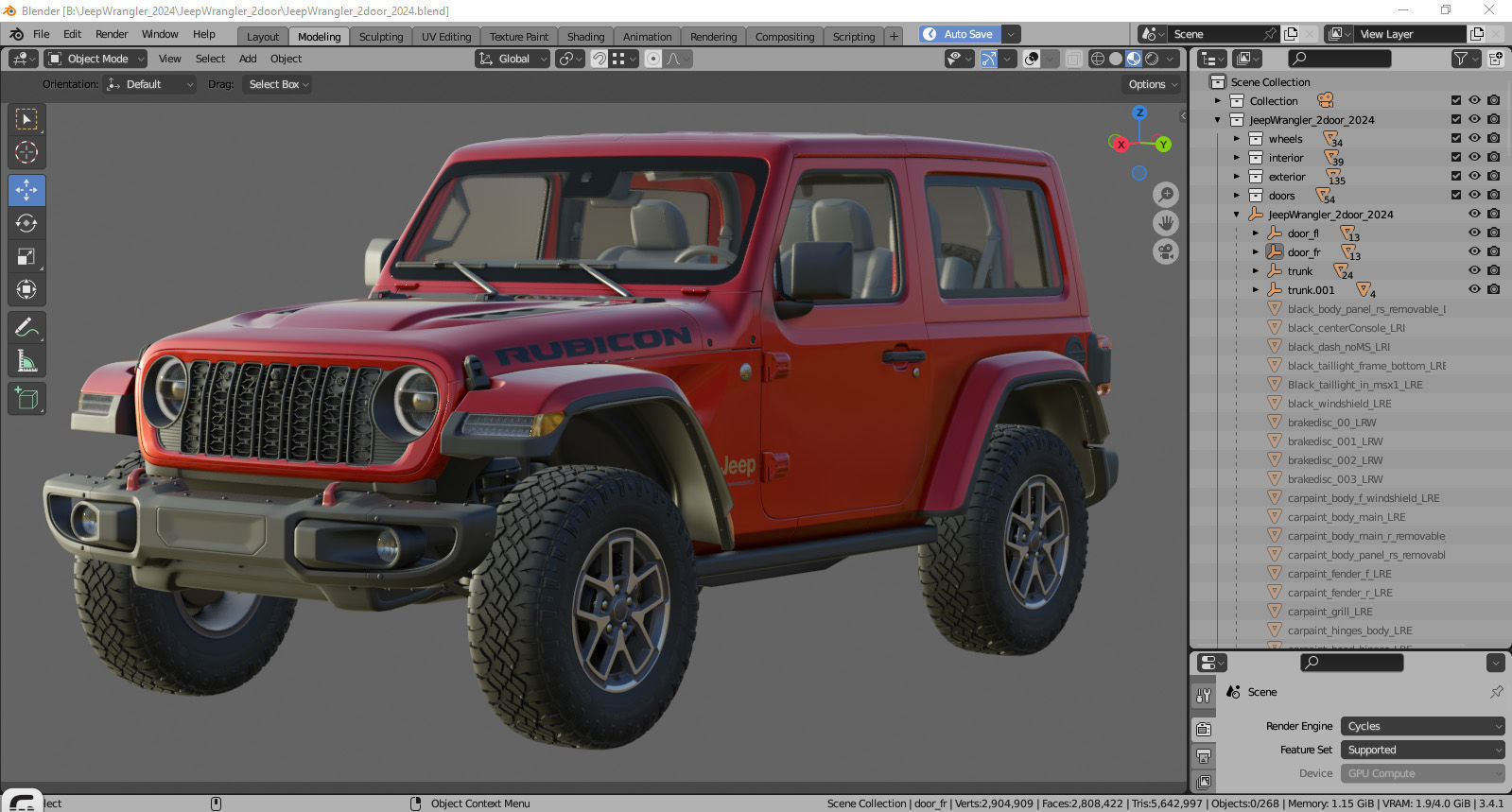Select the Add Cube tool

tap(26, 399)
